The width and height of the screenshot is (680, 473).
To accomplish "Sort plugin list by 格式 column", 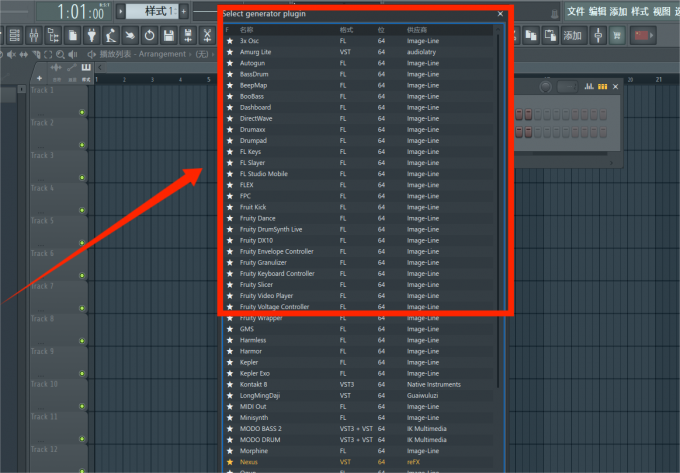I will click(x=346, y=30).
